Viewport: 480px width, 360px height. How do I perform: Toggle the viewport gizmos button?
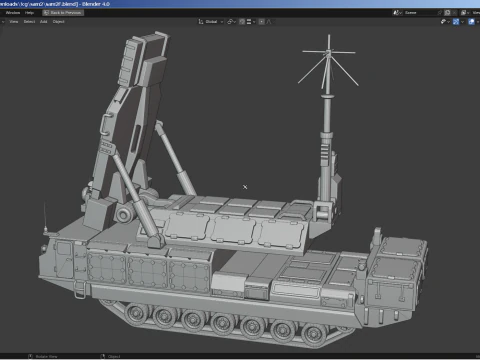[456, 22]
